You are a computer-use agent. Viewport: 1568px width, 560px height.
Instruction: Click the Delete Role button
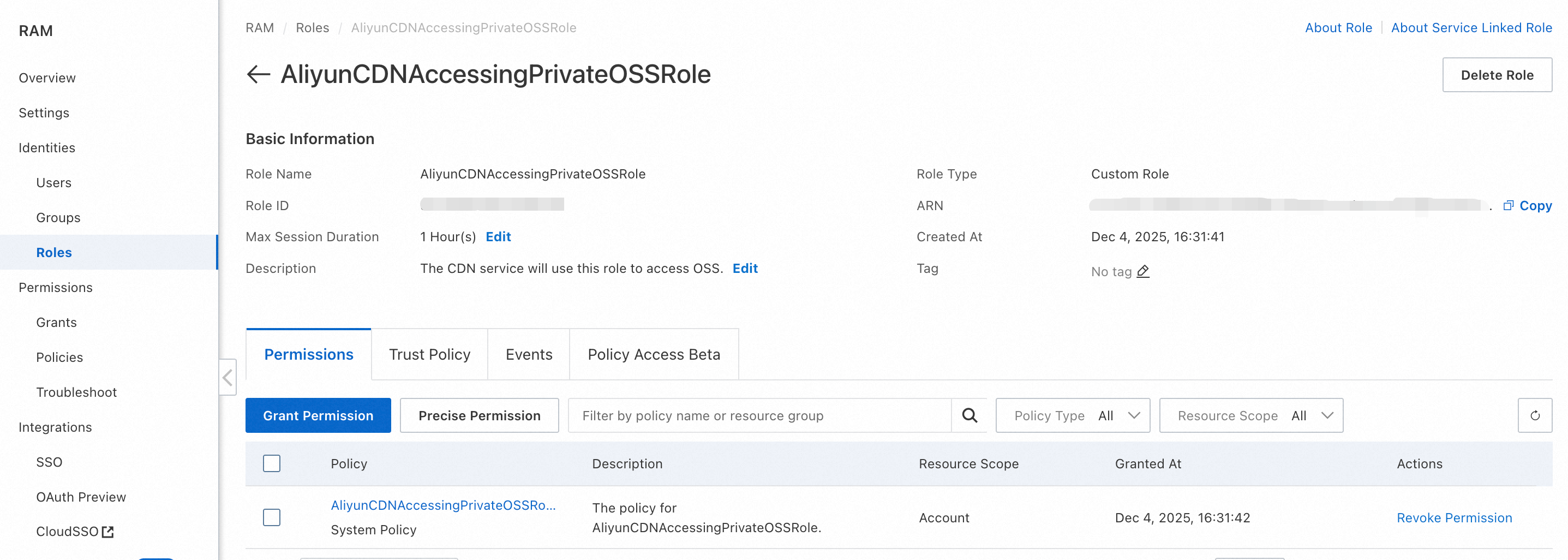point(1497,75)
